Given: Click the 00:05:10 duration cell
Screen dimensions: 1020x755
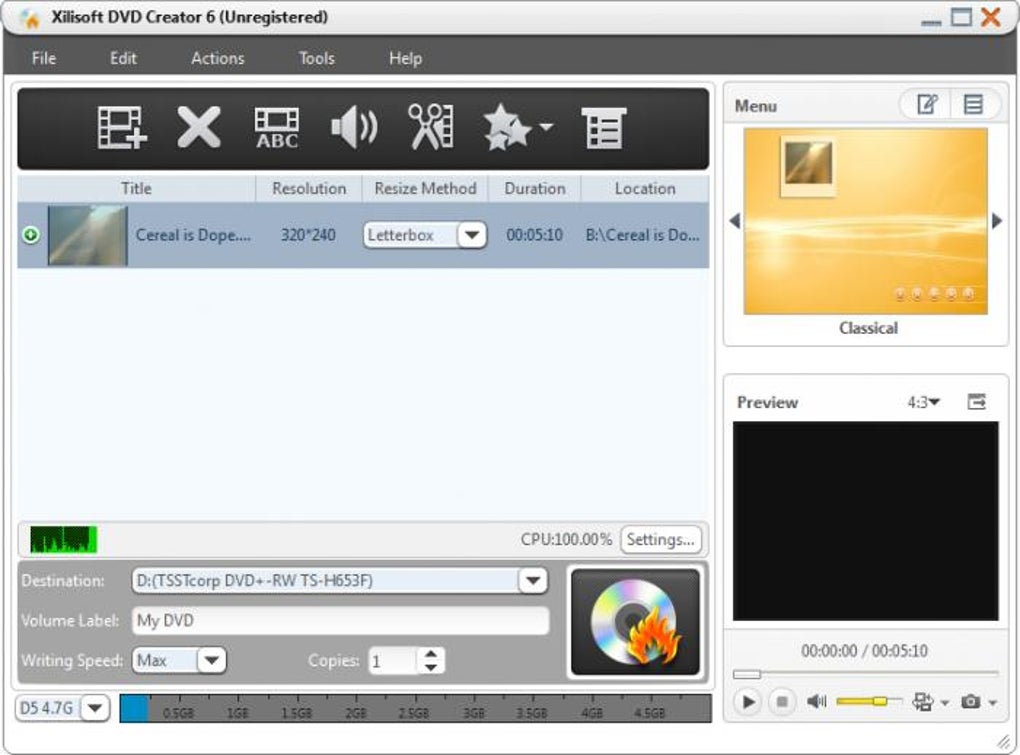Looking at the screenshot, I should click(534, 235).
